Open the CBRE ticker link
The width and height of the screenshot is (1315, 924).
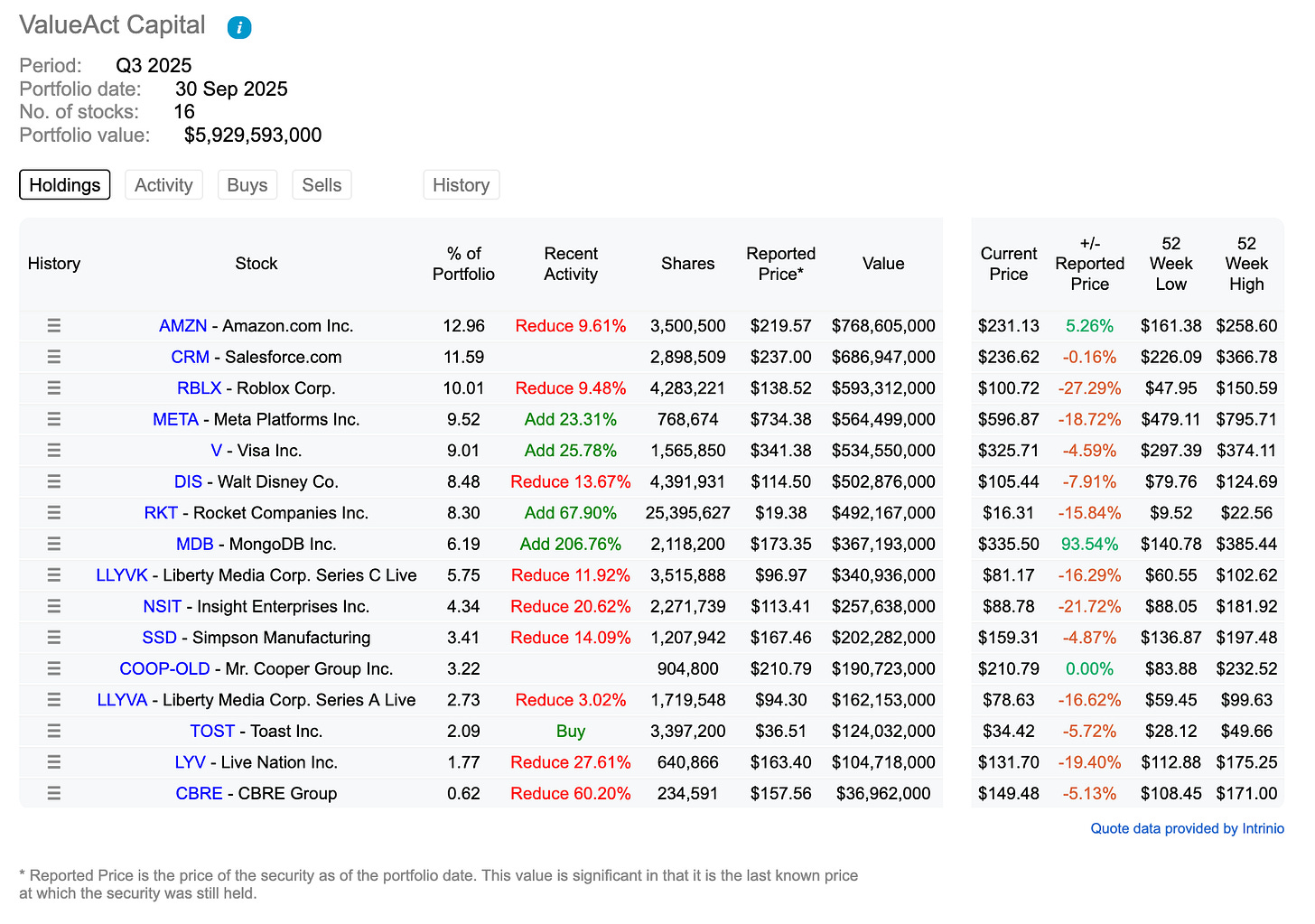click(200, 793)
